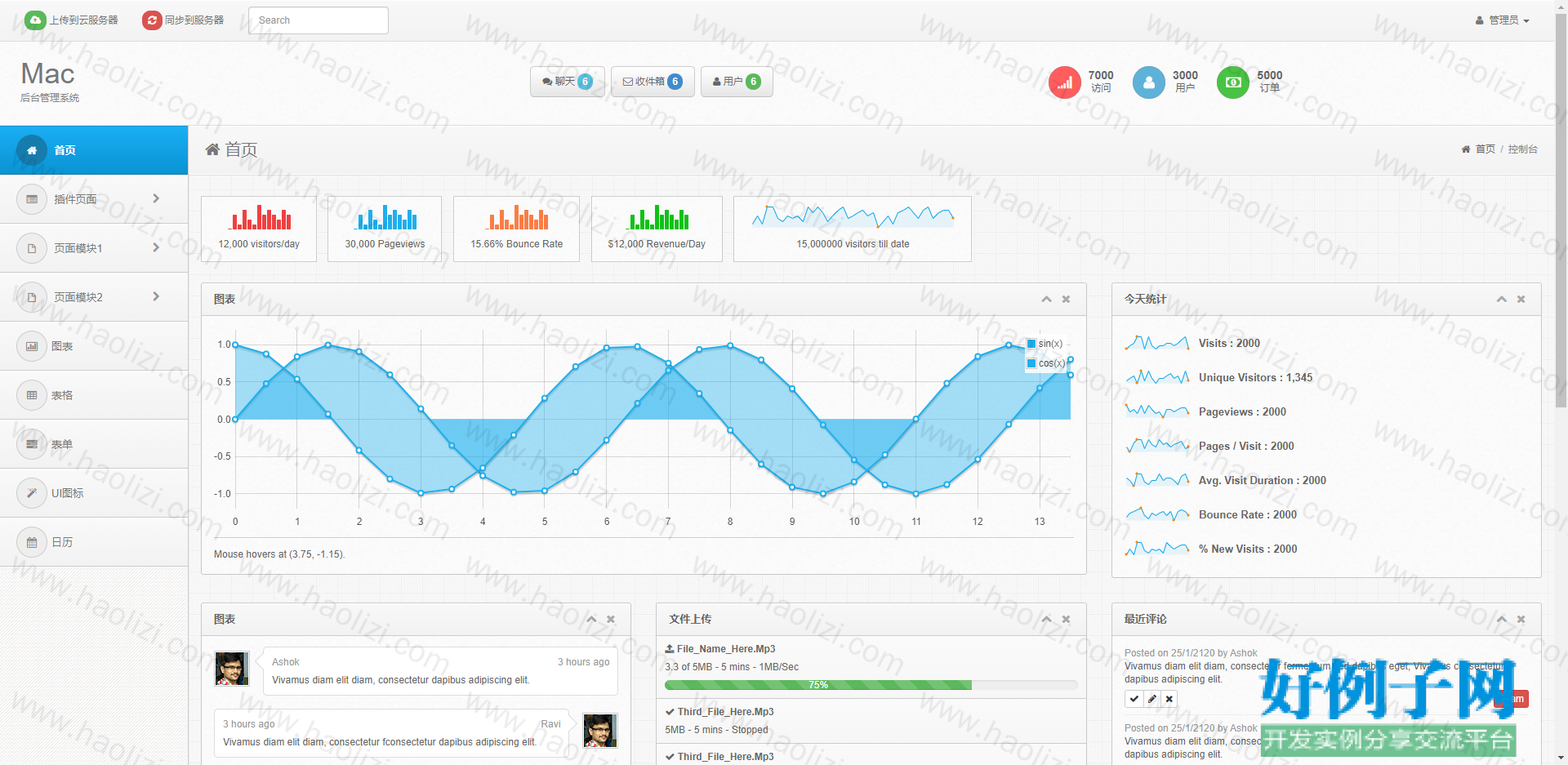Click the blue users circle icon
The width and height of the screenshot is (1568, 765).
coord(1149,82)
